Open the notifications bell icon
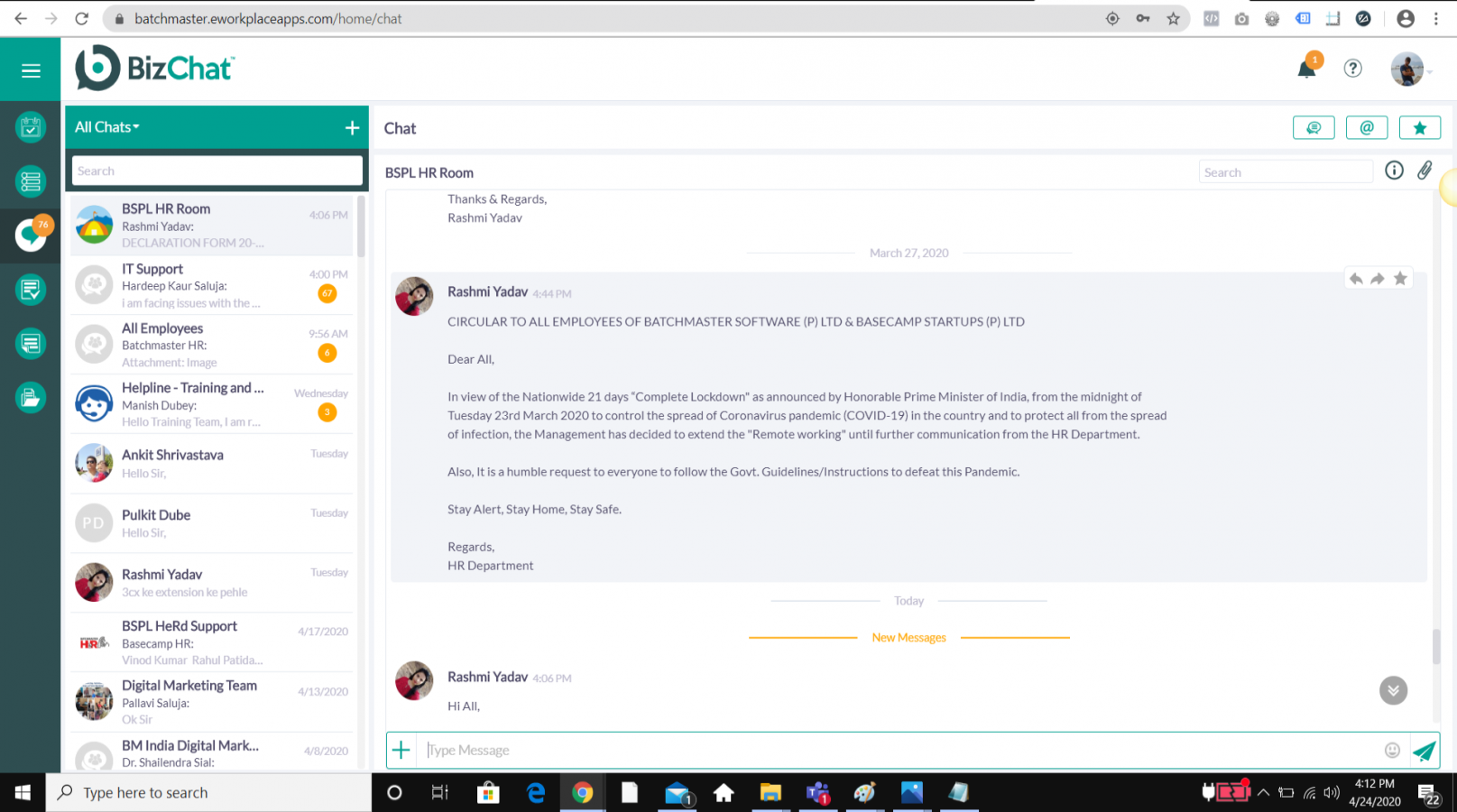The width and height of the screenshot is (1457, 812). tap(1306, 69)
